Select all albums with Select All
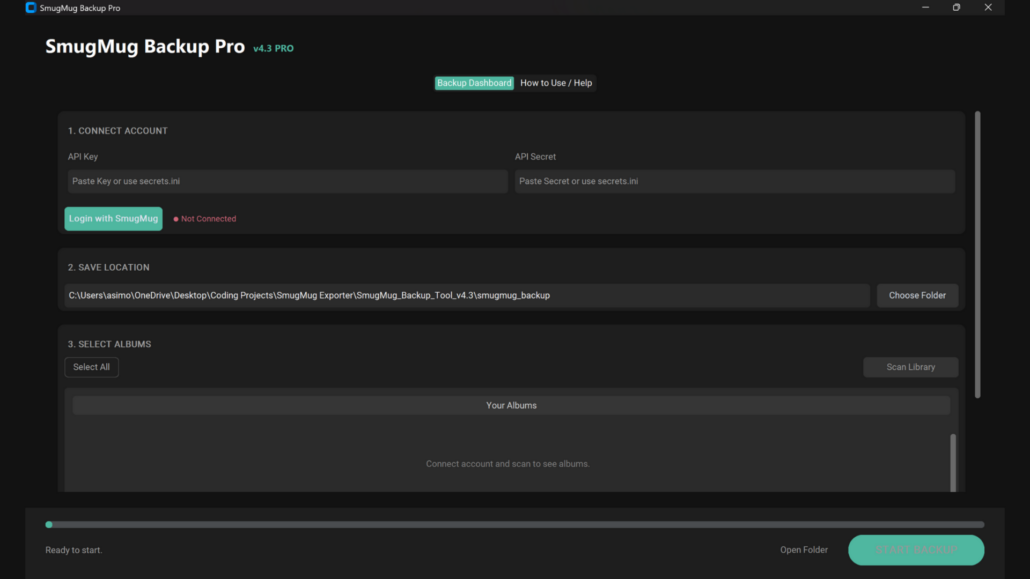The height and width of the screenshot is (579, 1030). [x=91, y=367]
